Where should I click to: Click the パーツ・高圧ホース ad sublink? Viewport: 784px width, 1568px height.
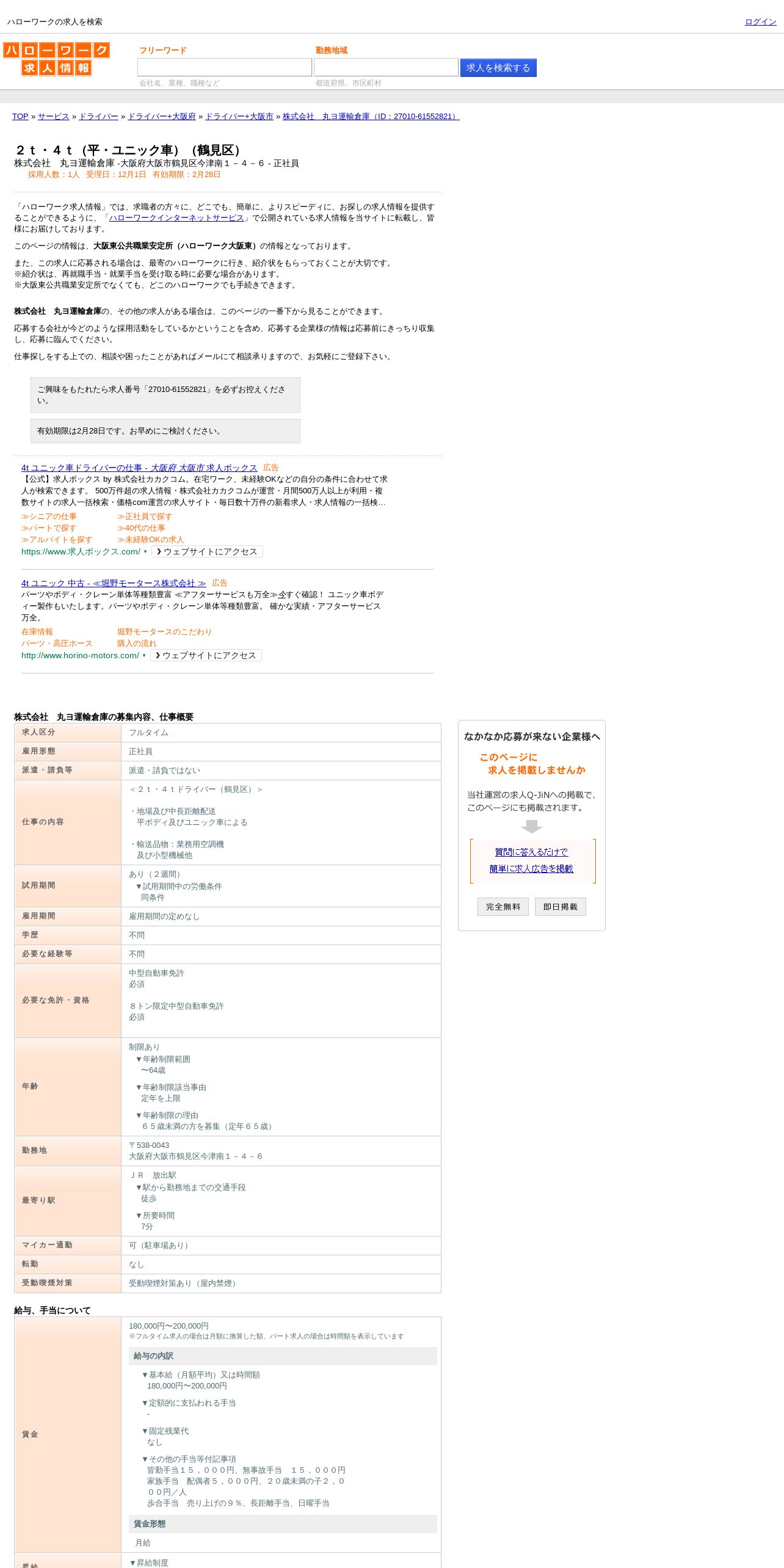coord(57,644)
